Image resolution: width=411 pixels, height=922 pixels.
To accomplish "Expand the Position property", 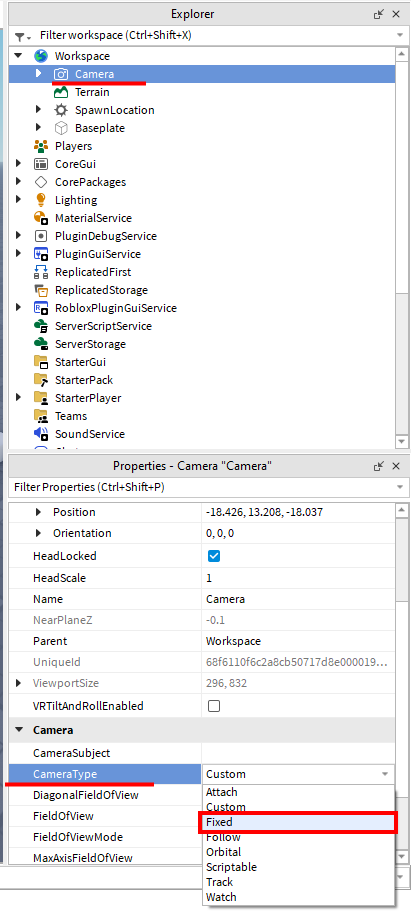I will coord(39,512).
